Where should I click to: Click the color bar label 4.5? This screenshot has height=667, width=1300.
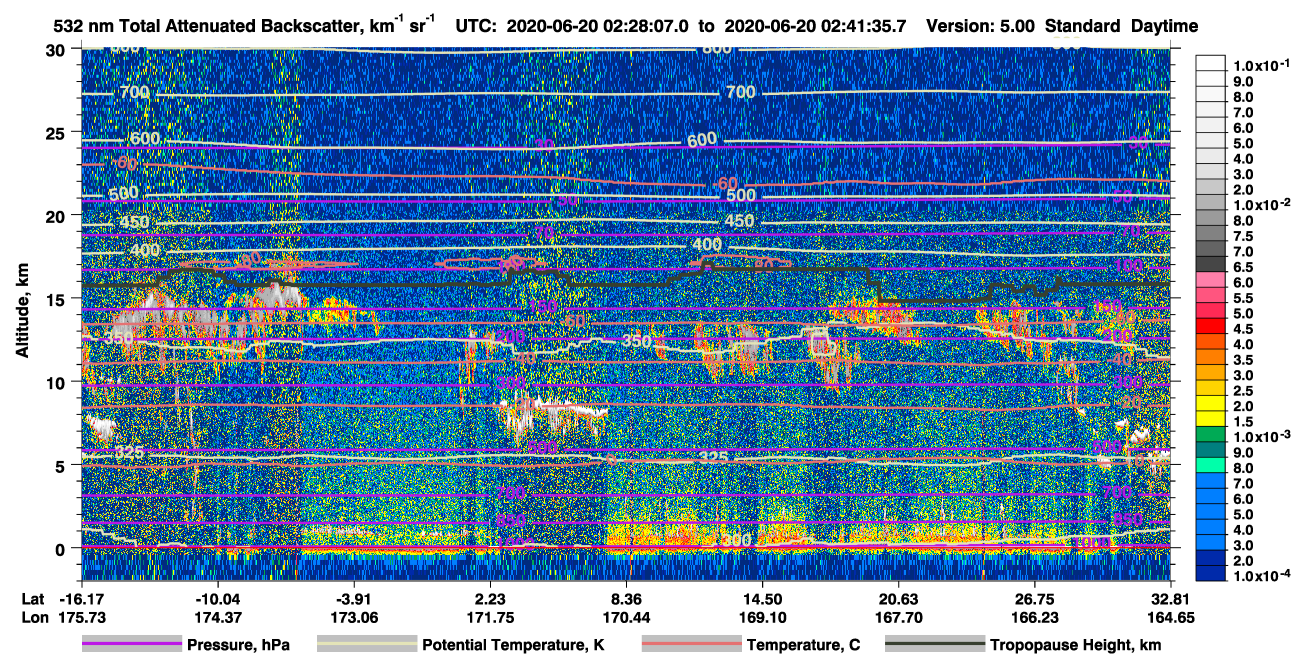[1242, 328]
